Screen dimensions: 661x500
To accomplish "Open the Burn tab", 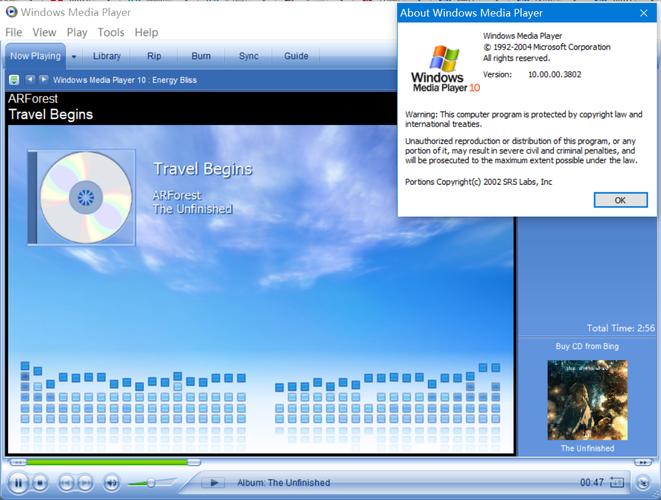I will 201,56.
